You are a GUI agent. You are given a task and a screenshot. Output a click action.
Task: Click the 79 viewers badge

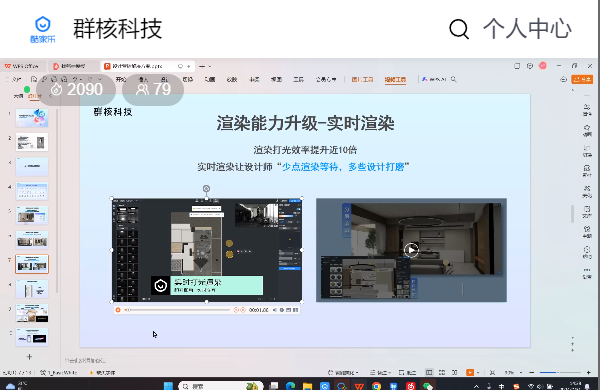[x=153, y=90]
